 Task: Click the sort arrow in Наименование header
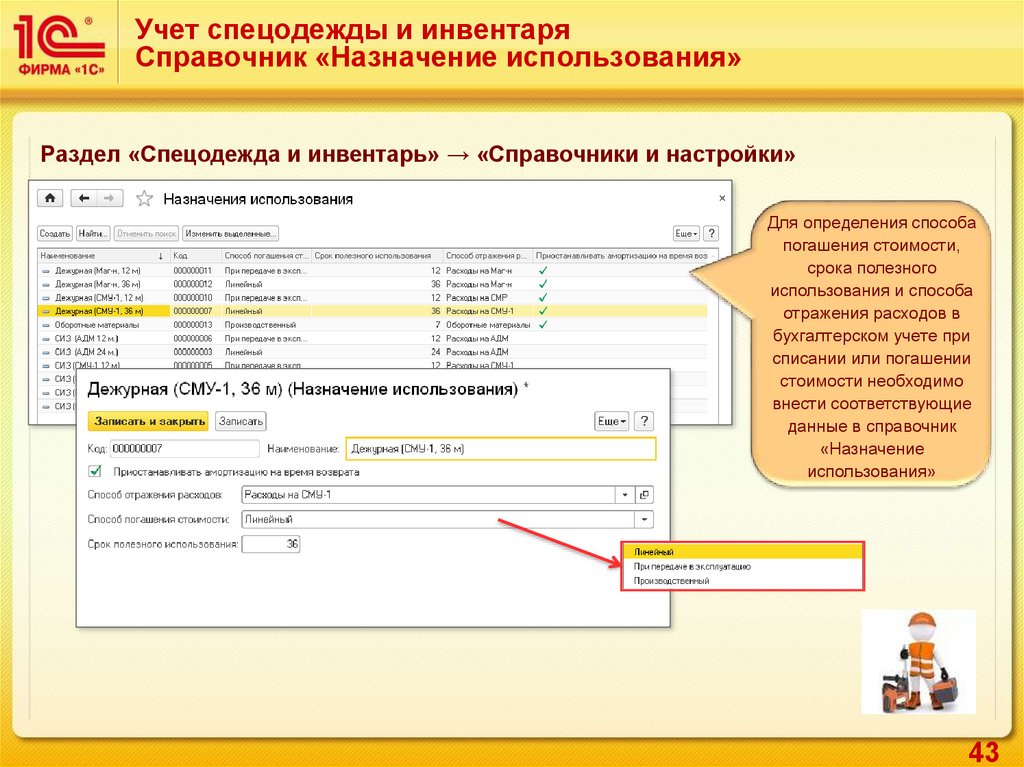pos(161,256)
